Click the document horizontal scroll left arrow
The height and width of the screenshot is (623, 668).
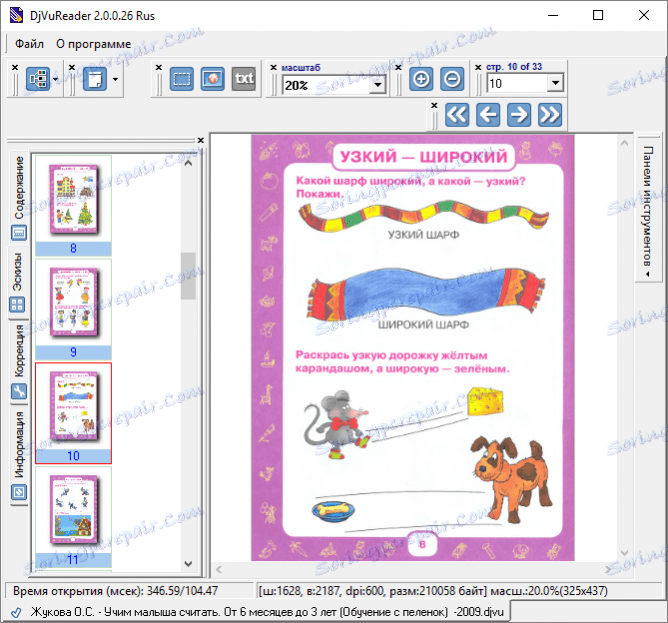pyautogui.click(x=219, y=569)
